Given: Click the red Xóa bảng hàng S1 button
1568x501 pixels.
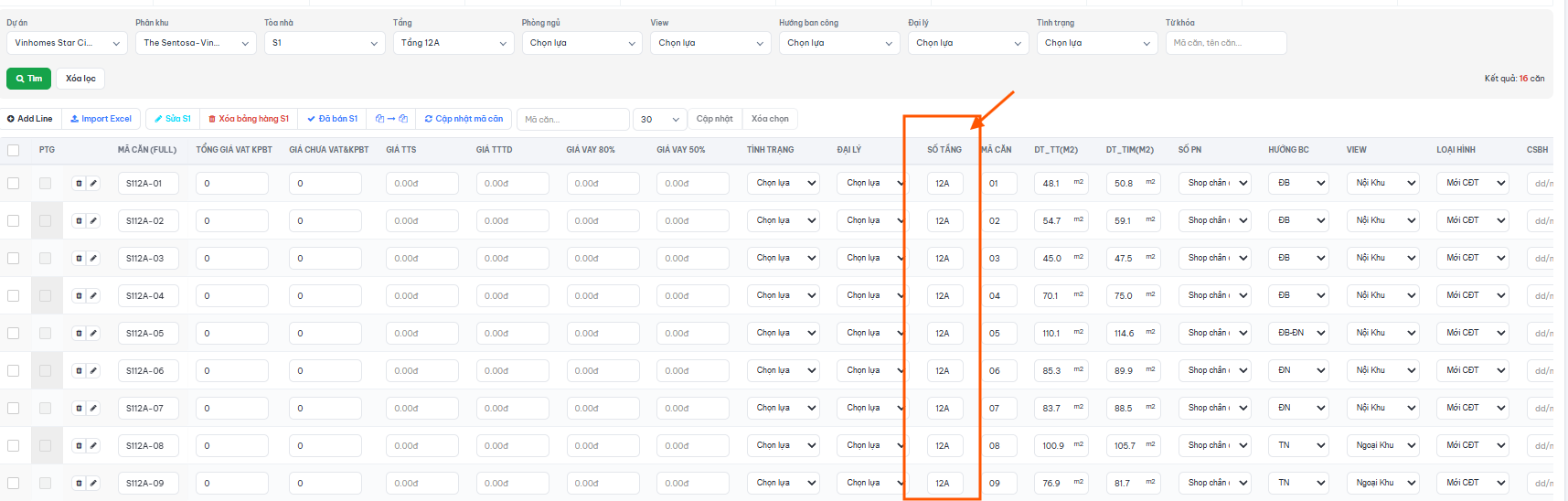Looking at the screenshot, I should (x=249, y=119).
